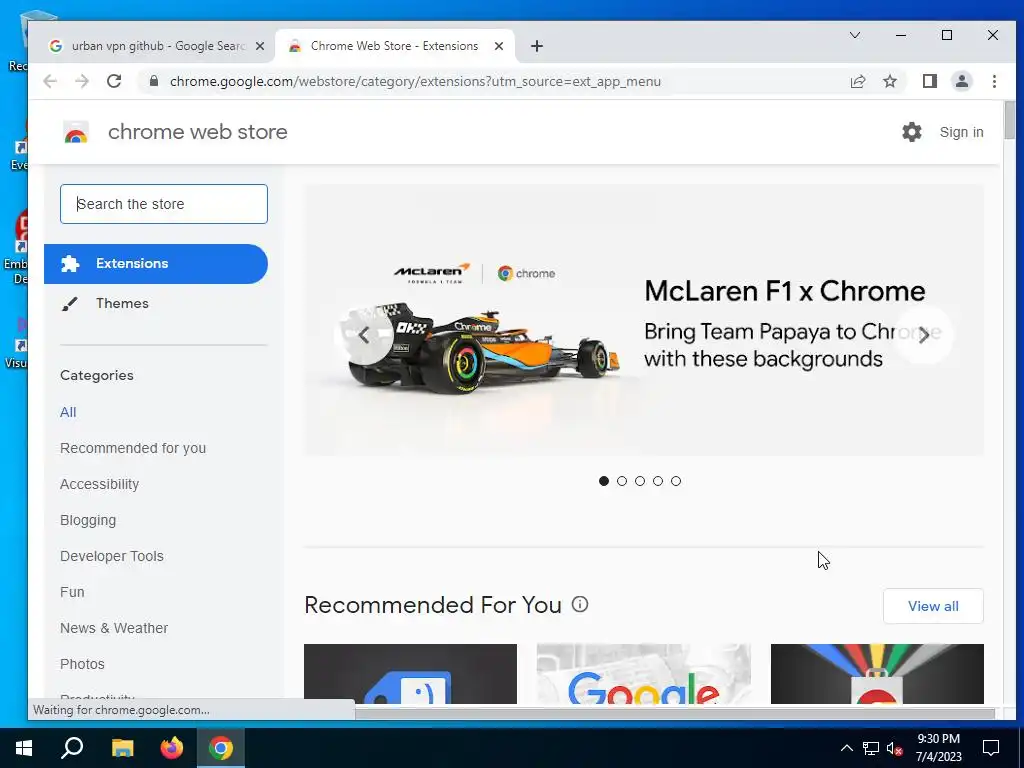Click the address bar URL

tap(415, 82)
